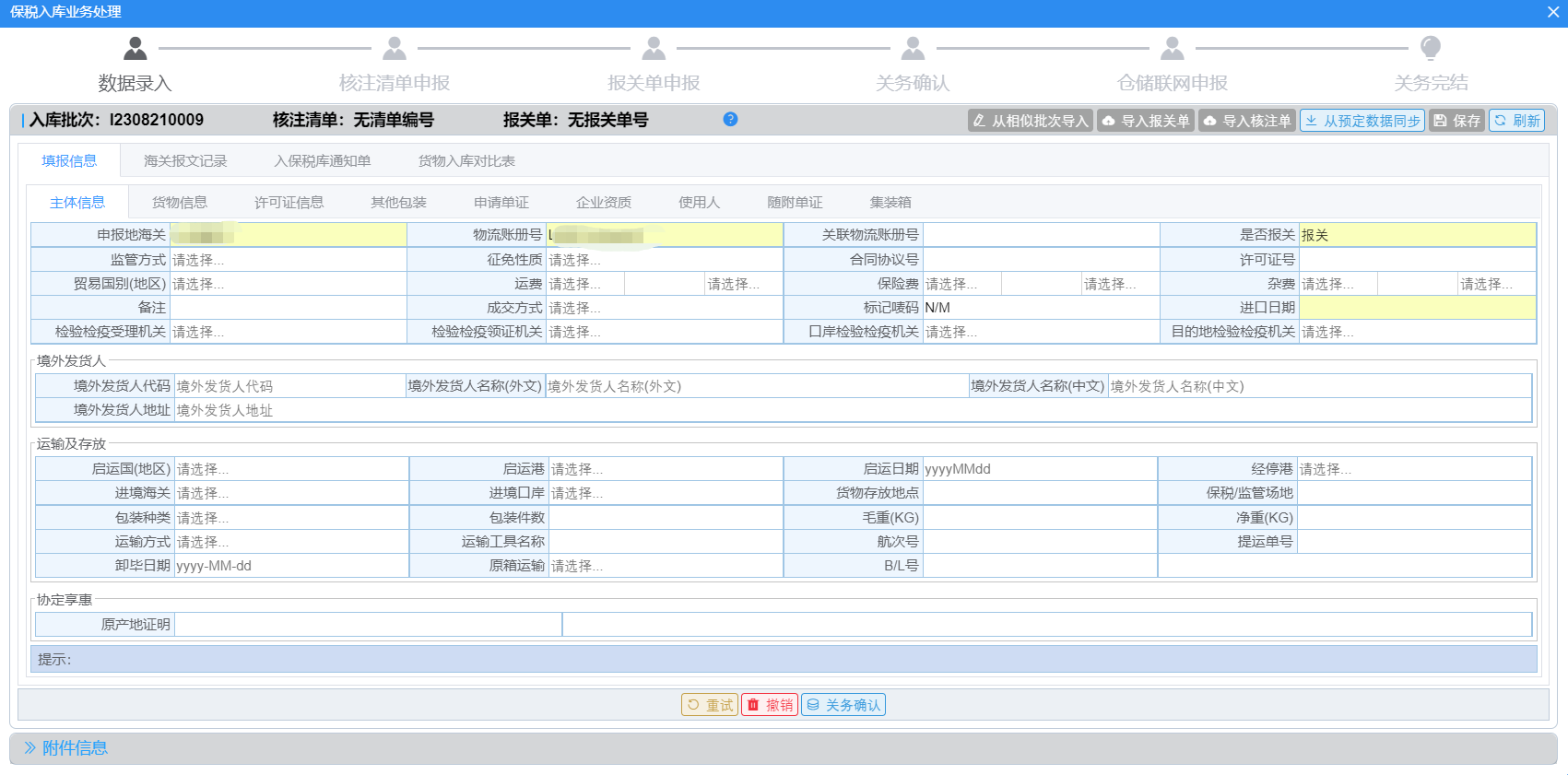Viewport: 1568px width, 775px height.
Task: Open the 启运港 dropdown
Action: (x=666, y=469)
